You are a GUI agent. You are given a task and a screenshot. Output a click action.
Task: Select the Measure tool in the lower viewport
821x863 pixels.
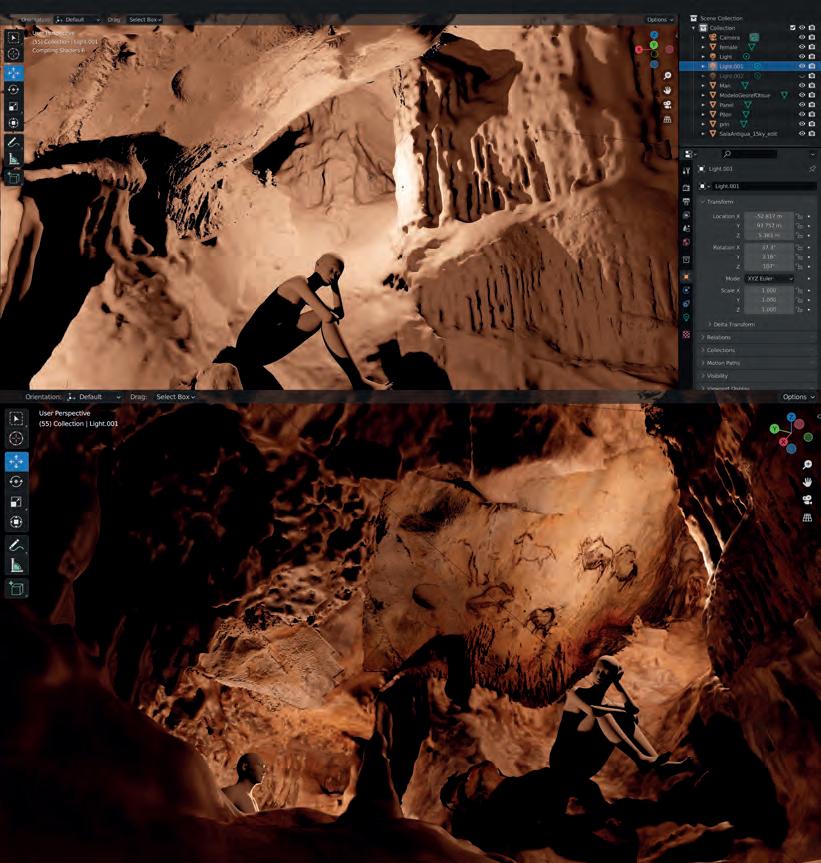[x=16, y=565]
